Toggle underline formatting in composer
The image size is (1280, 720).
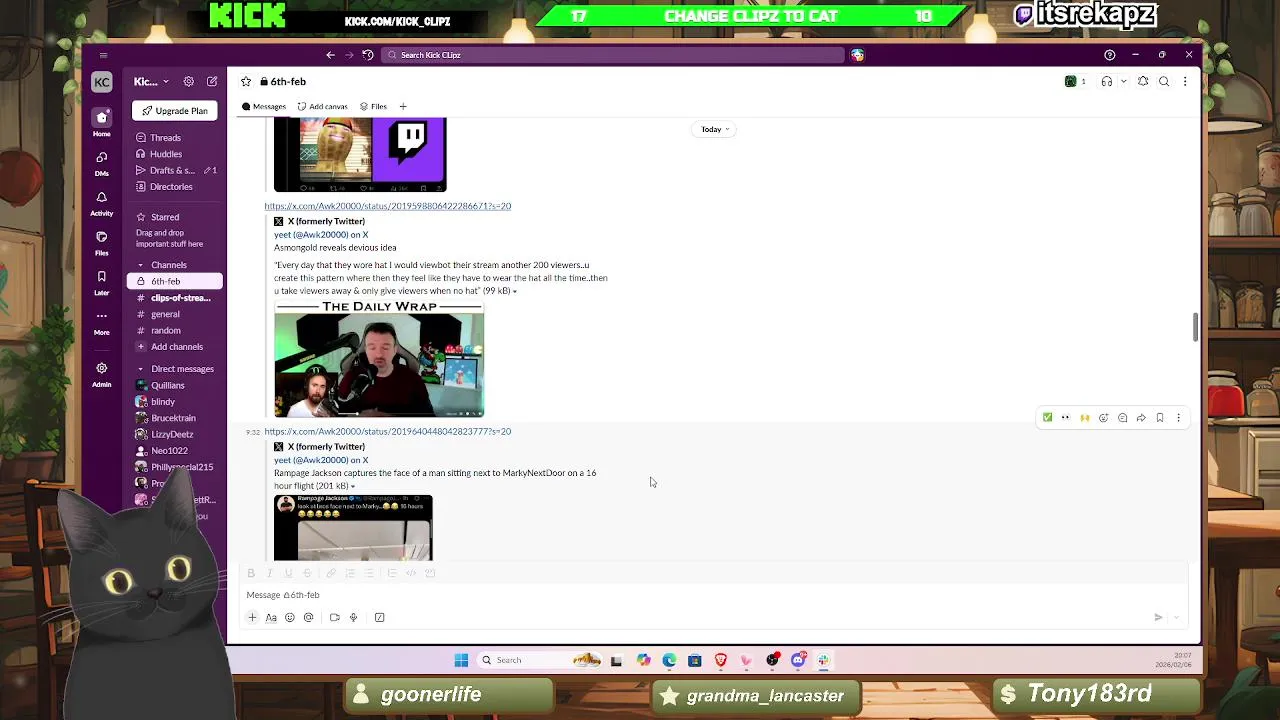coord(288,573)
